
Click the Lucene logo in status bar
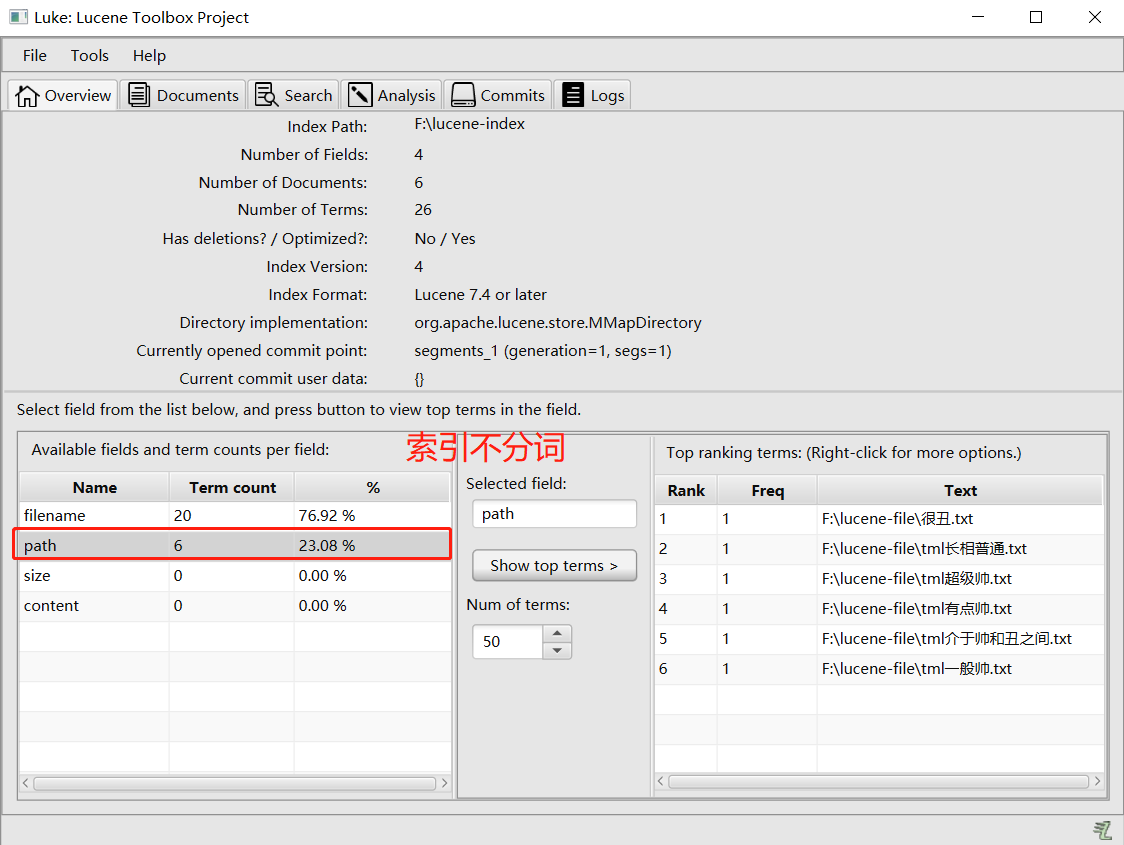[1102, 829]
